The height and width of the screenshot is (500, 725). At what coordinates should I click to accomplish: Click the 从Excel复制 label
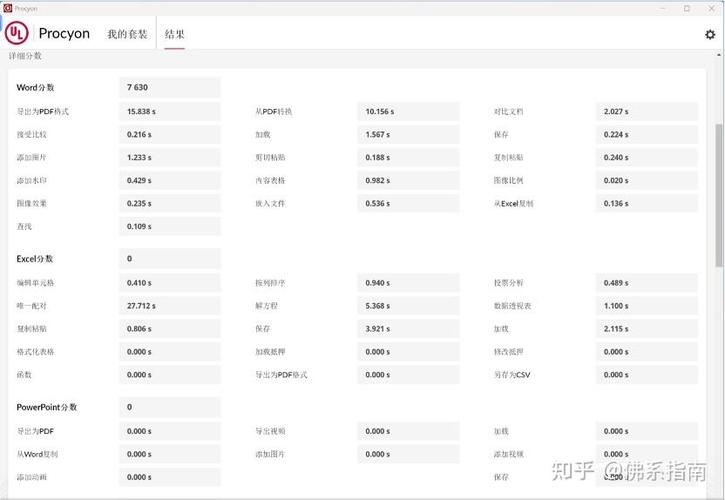pyautogui.click(x=513, y=204)
